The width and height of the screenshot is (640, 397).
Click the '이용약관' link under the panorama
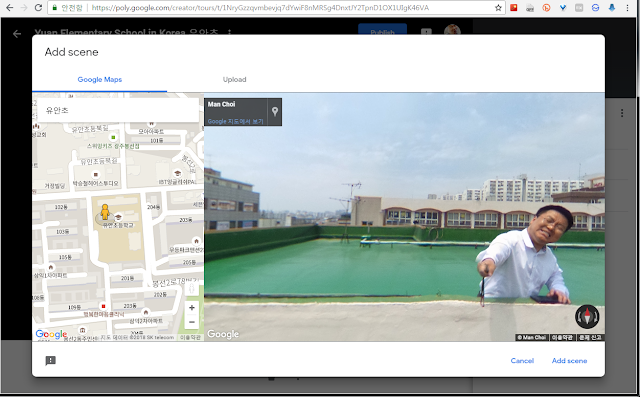click(x=562, y=337)
